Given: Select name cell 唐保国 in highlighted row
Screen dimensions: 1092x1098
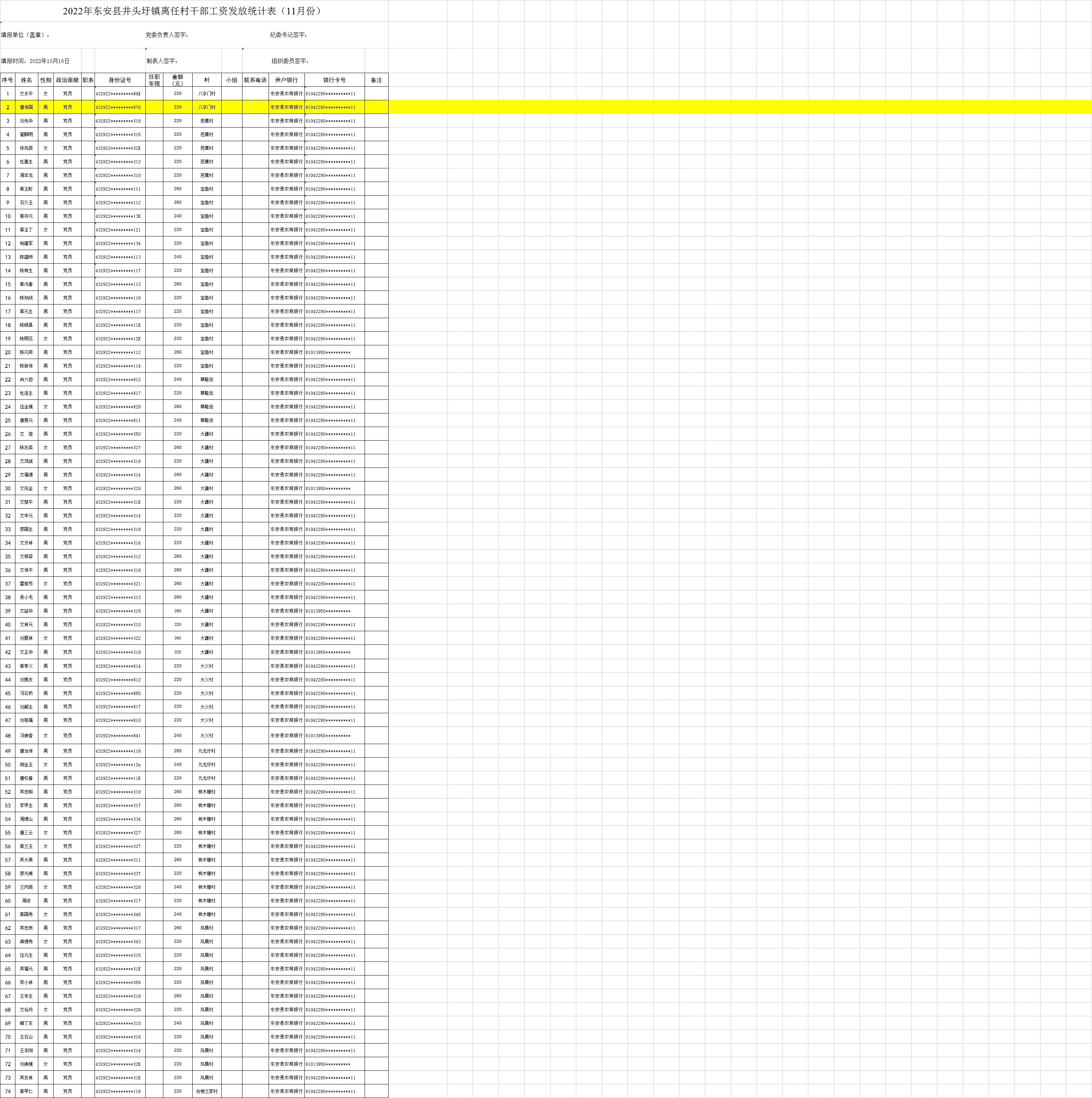Looking at the screenshot, I should (x=26, y=107).
